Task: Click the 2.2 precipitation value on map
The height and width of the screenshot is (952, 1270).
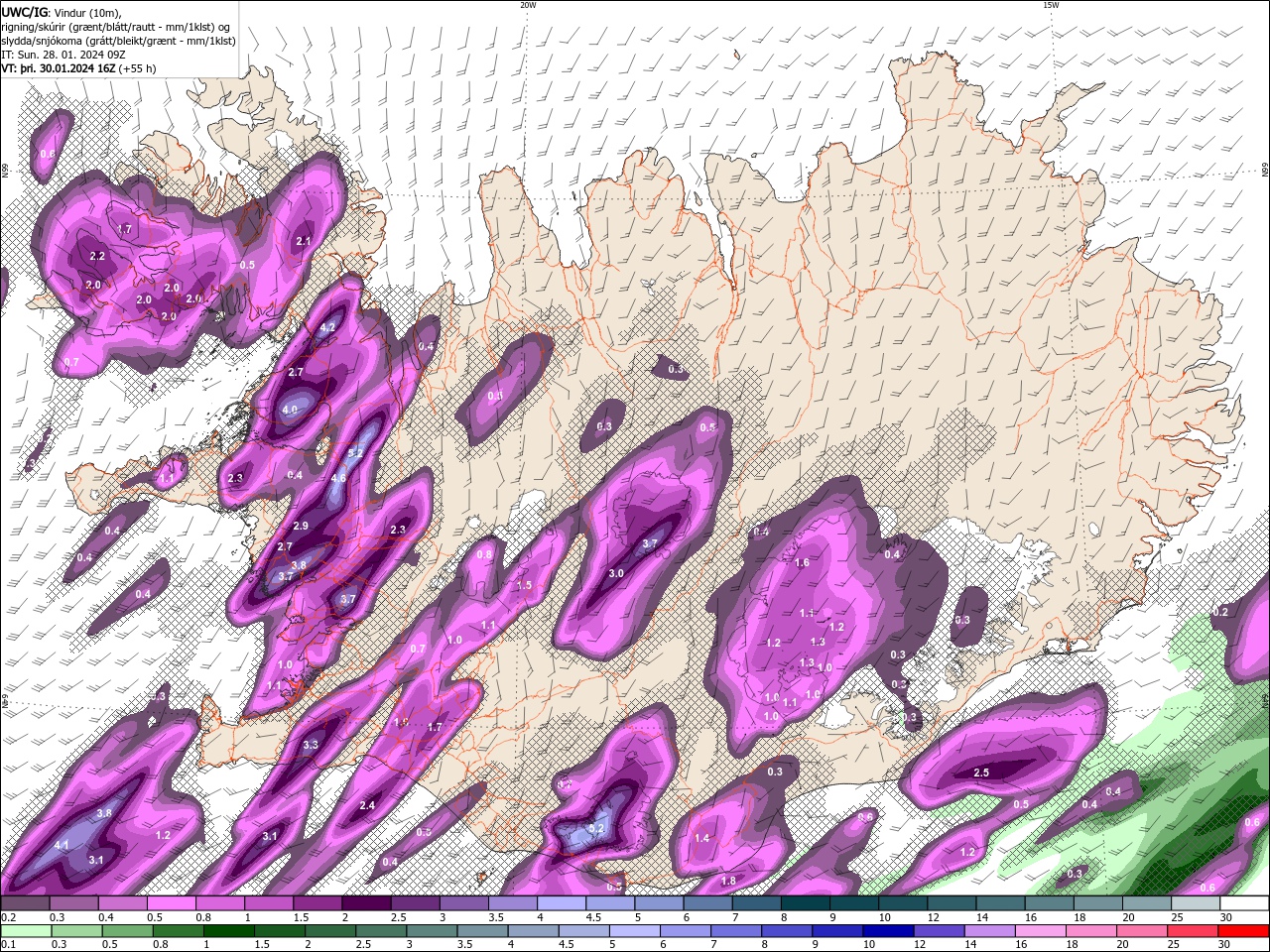Action: click(97, 256)
